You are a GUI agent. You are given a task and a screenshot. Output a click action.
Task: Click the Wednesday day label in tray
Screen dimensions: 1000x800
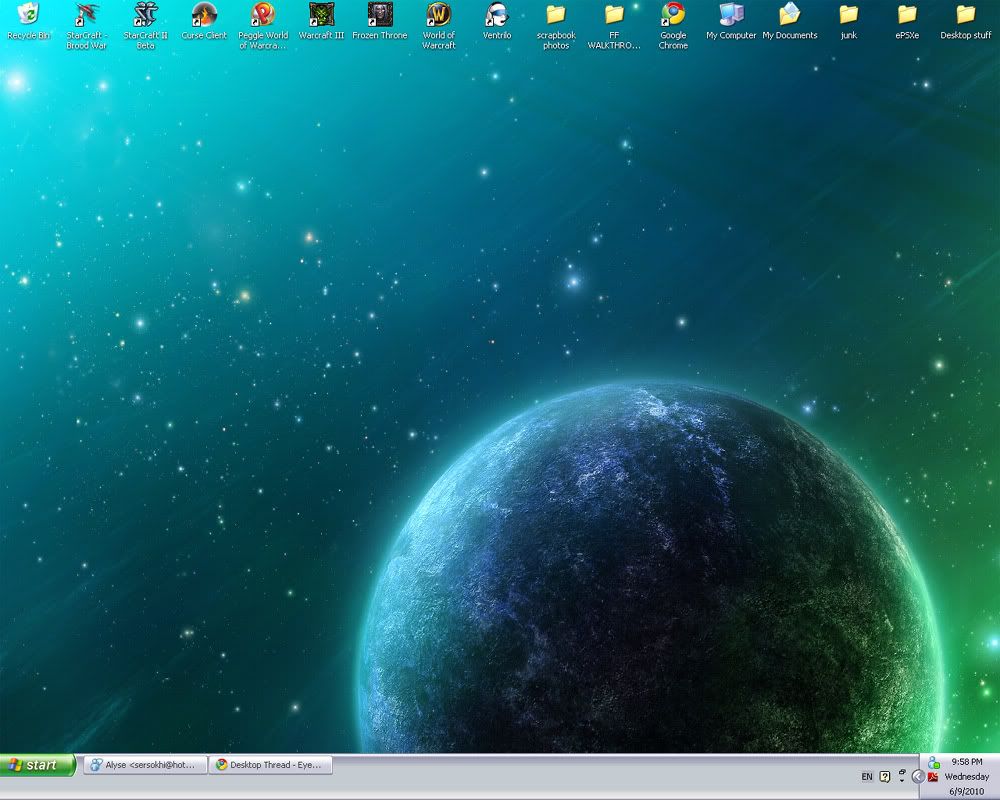point(967,776)
